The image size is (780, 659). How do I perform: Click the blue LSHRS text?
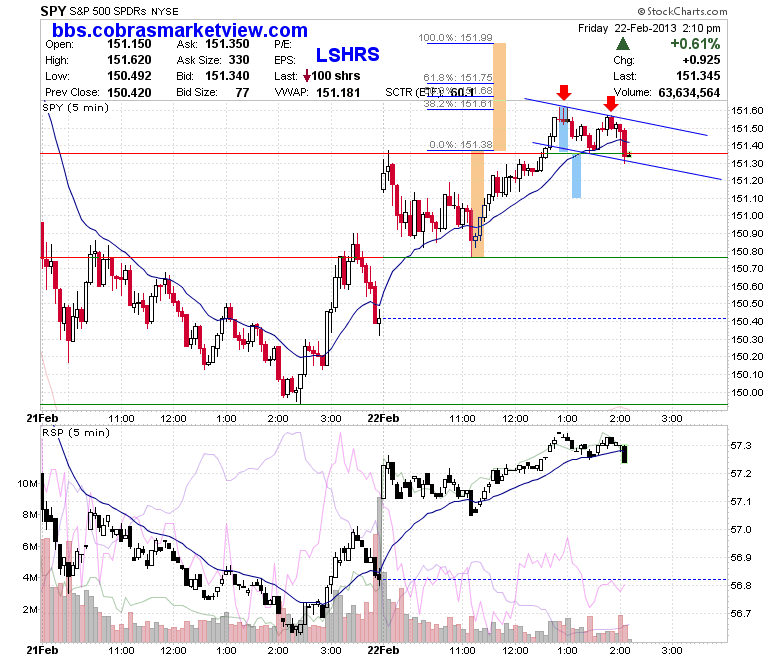pos(348,55)
